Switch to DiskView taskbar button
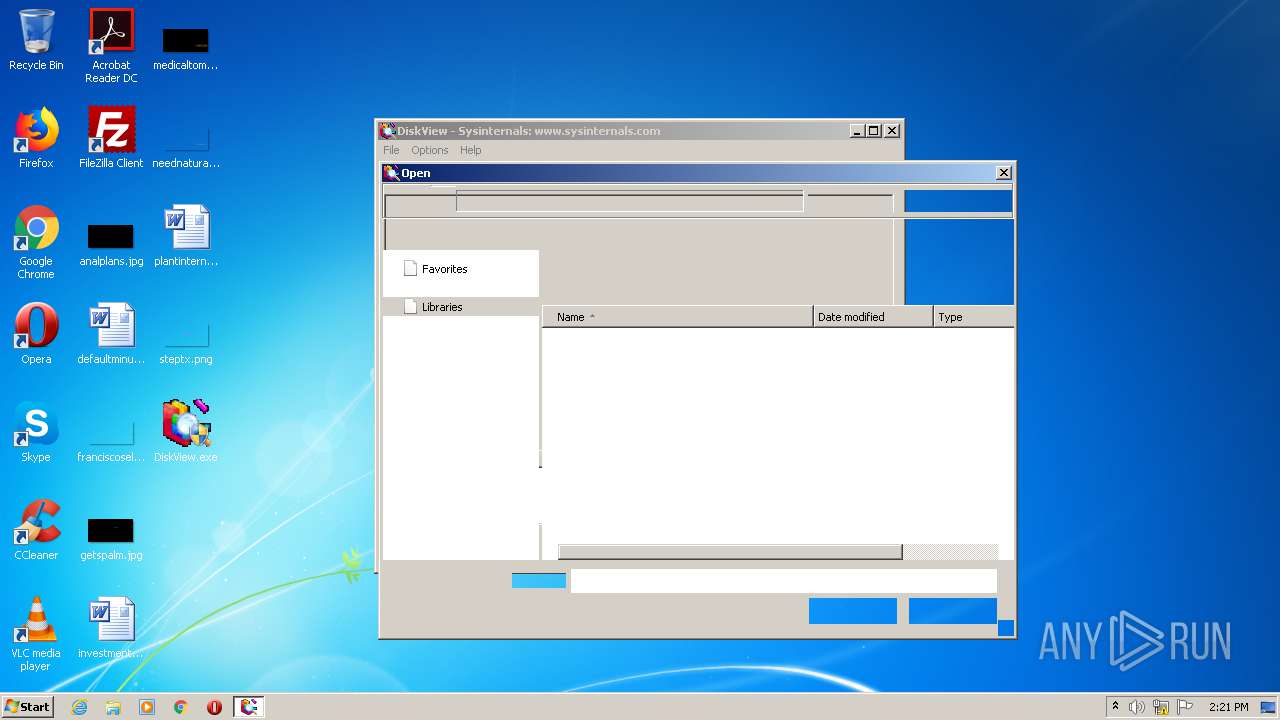The image size is (1280, 720). click(x=249, y=707)
